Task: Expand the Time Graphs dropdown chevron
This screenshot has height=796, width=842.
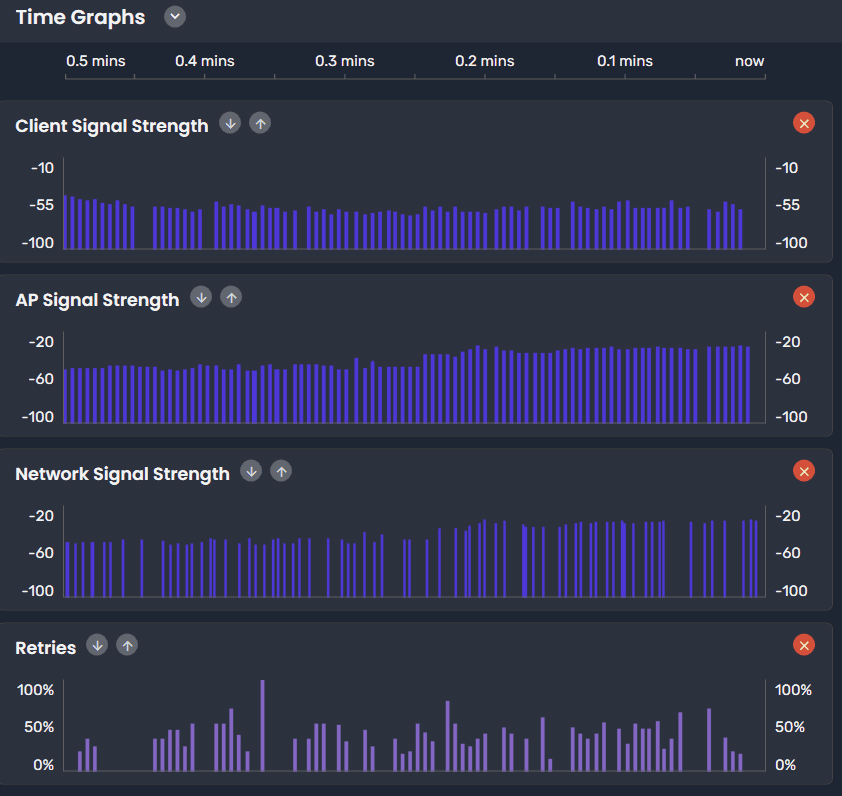Action: (175, 17)
